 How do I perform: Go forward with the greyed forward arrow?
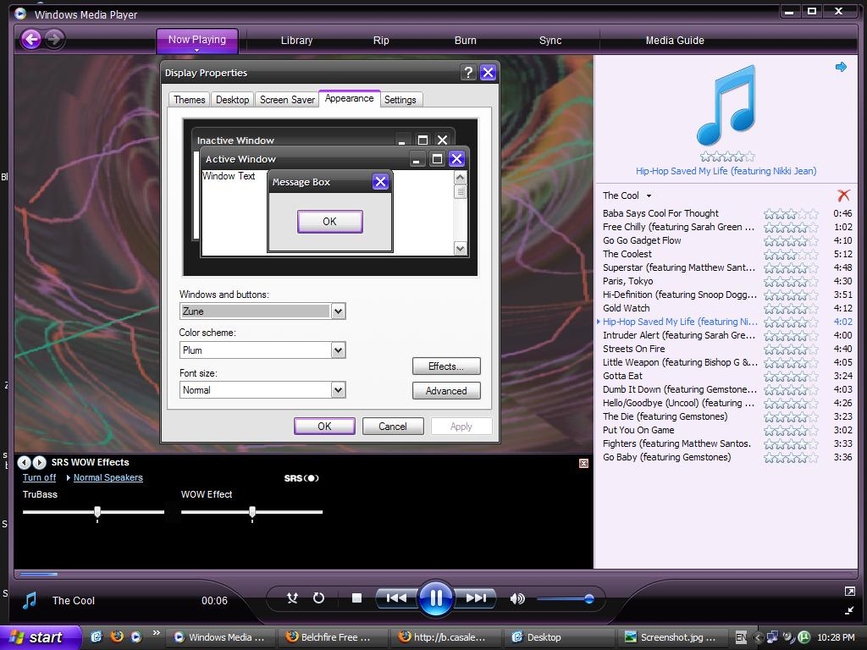click(54, 39)
